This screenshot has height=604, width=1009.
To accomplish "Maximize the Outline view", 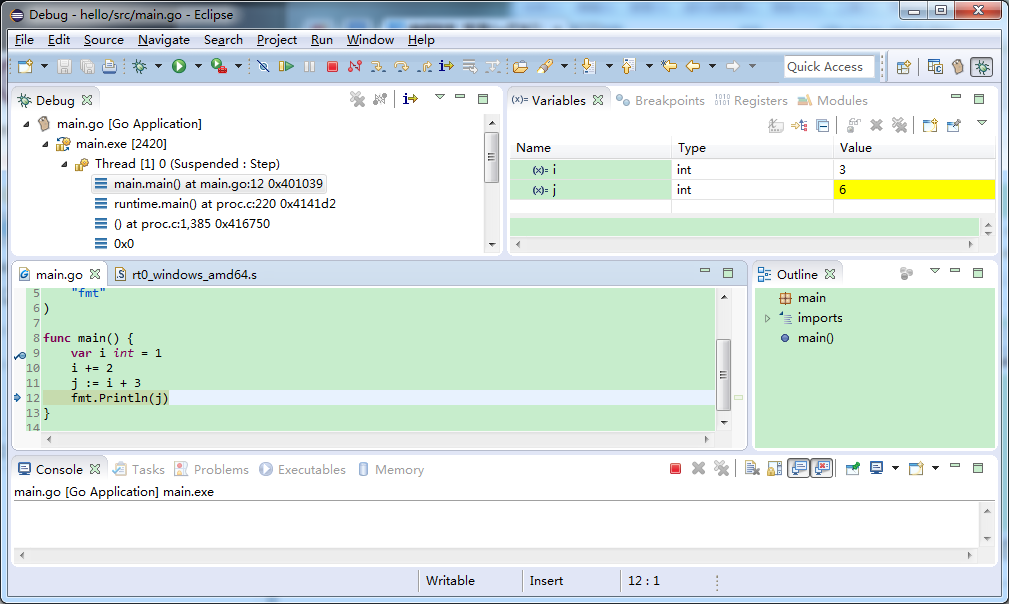I will pos(978,273).
